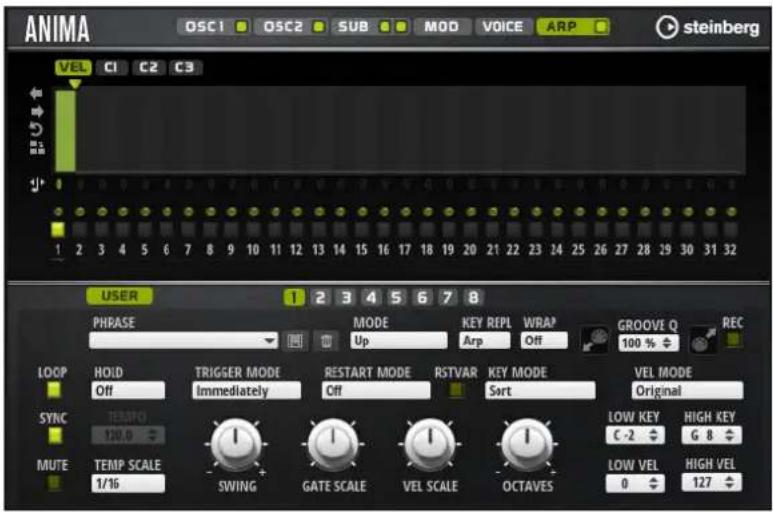Screen dimensions: 773x512
Task: Select the VEL lane tab
Action: 73,67
